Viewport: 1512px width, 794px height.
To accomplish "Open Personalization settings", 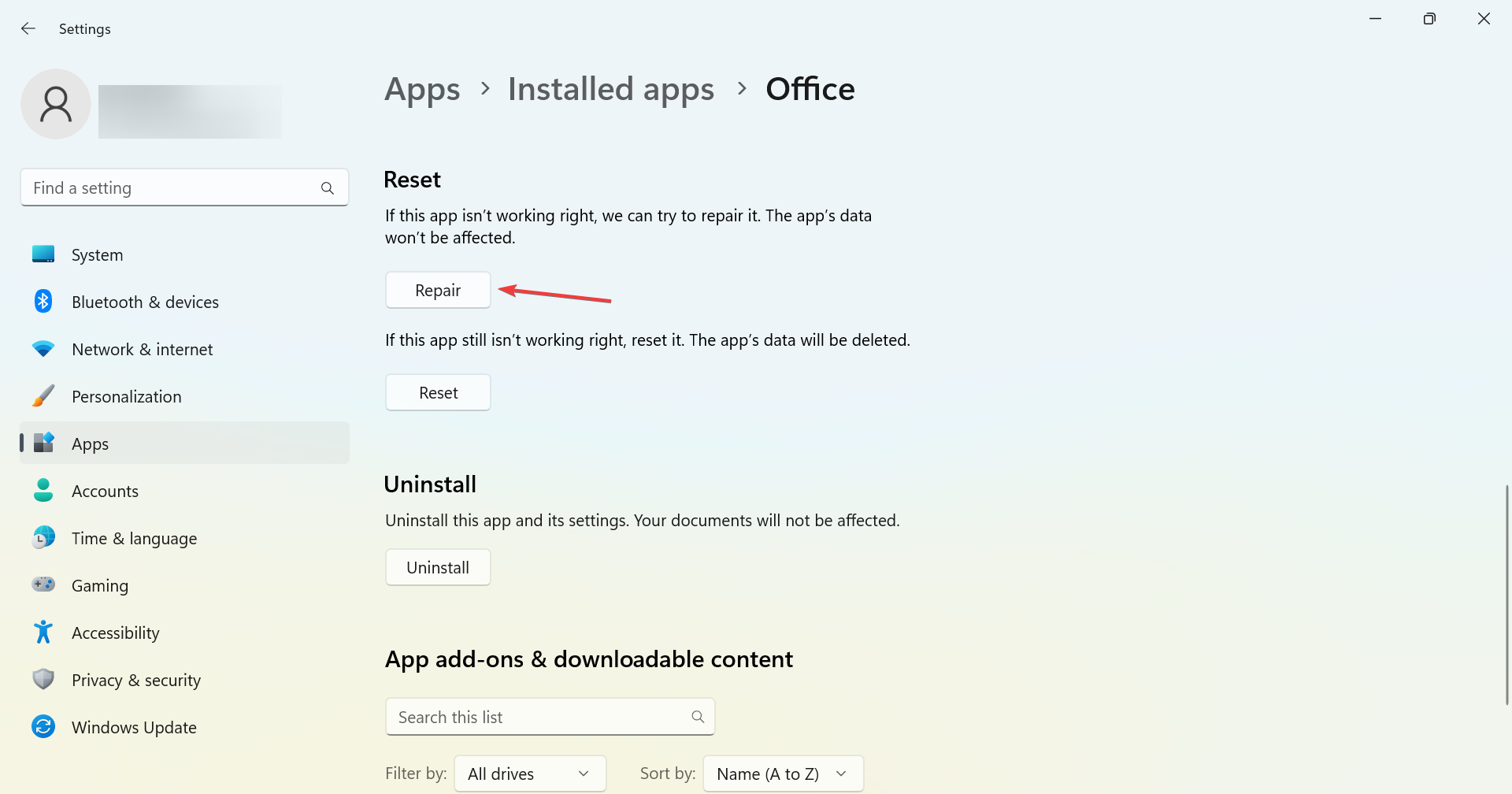I will [x=184, y=396].
